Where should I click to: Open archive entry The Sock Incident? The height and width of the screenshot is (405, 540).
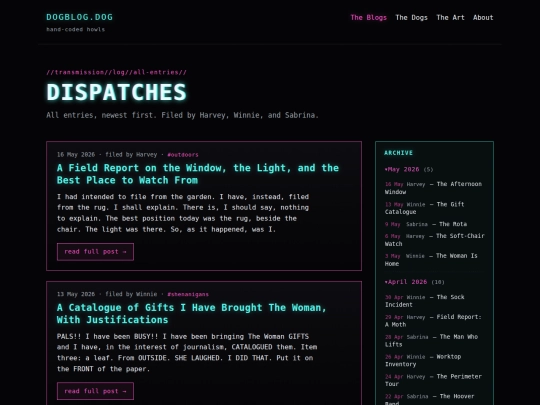[425, 301]
